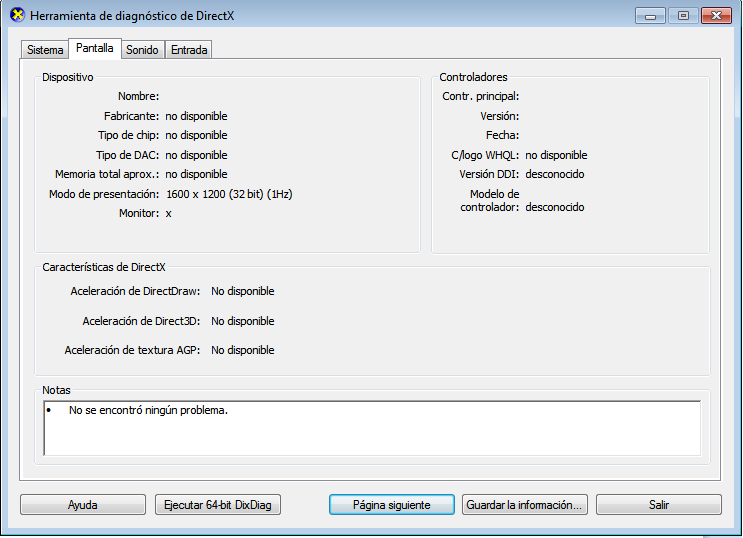Click the 'Aceleración de Direct3D:' label
Screen dimensions: 743x538
point(141,321)
